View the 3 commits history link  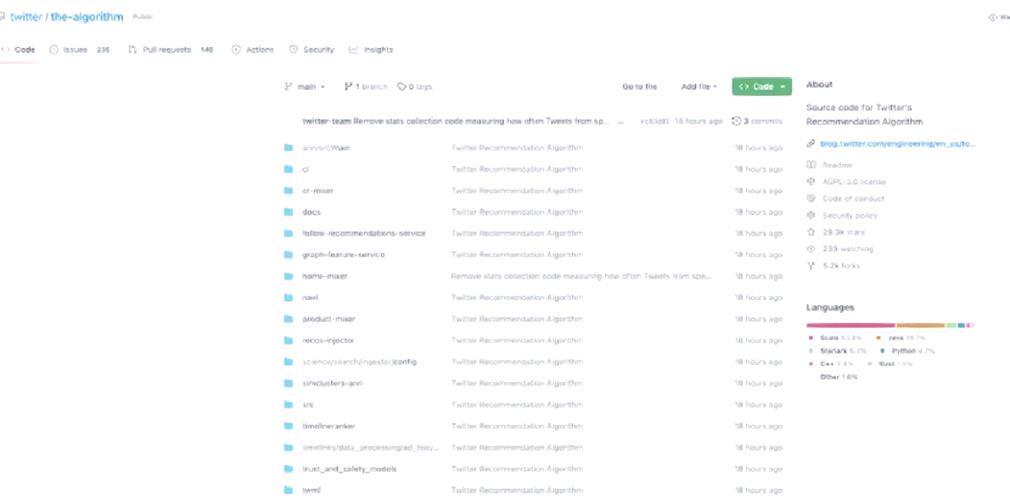[758, 120]
